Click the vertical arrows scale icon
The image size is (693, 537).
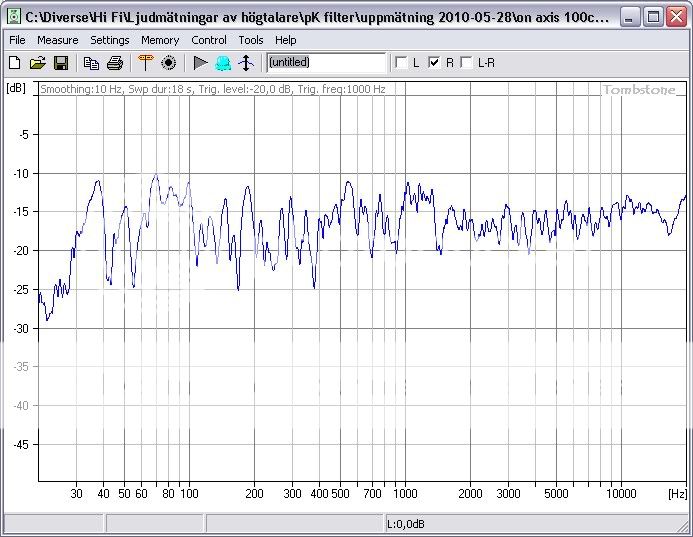point(246,63)
